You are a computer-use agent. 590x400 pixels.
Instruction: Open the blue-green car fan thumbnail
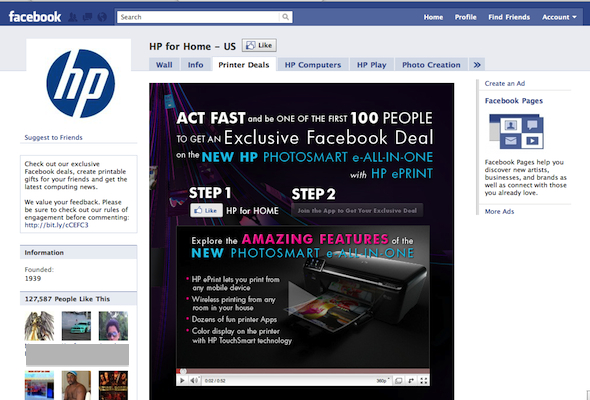tap(76, 326)
